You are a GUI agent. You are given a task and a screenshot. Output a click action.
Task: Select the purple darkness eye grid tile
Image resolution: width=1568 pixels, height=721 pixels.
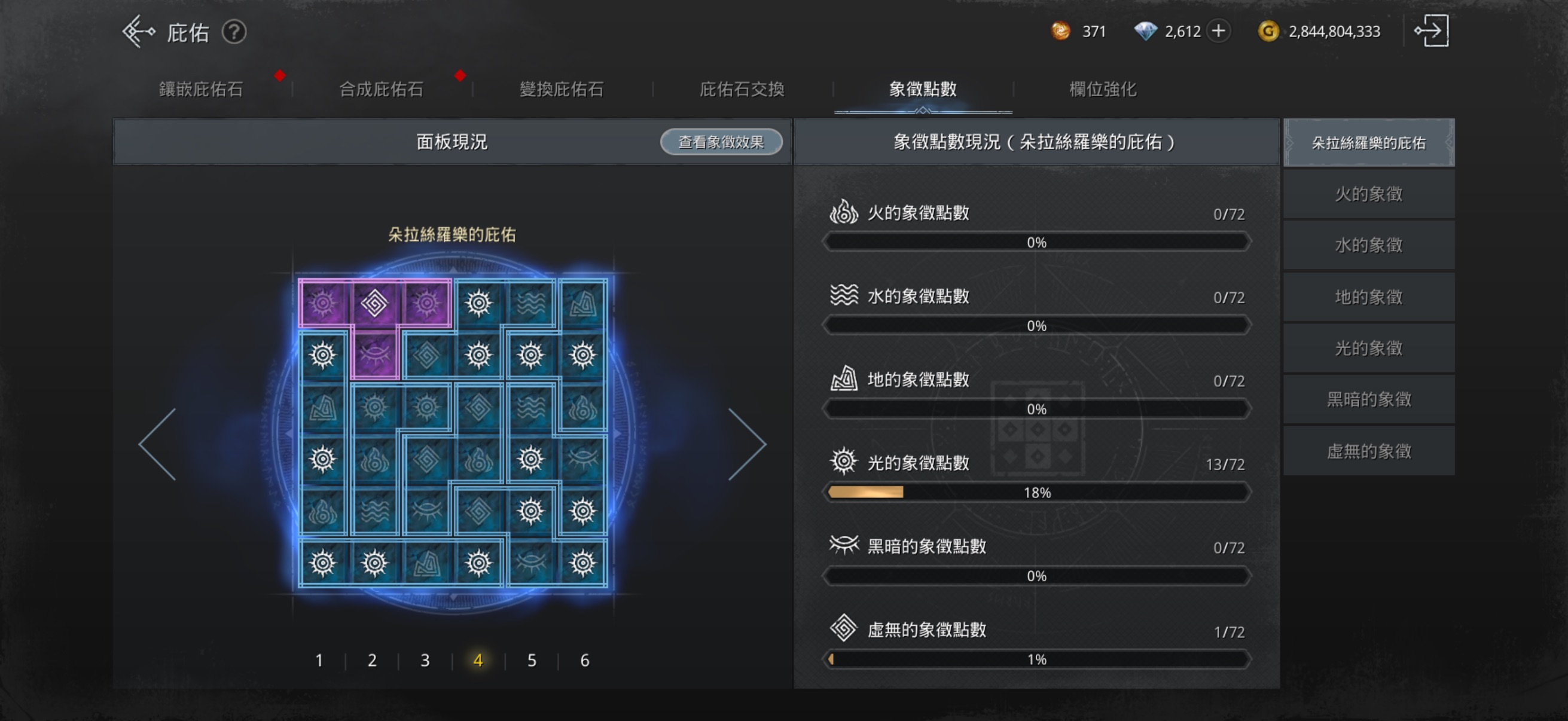pos(374,354)
